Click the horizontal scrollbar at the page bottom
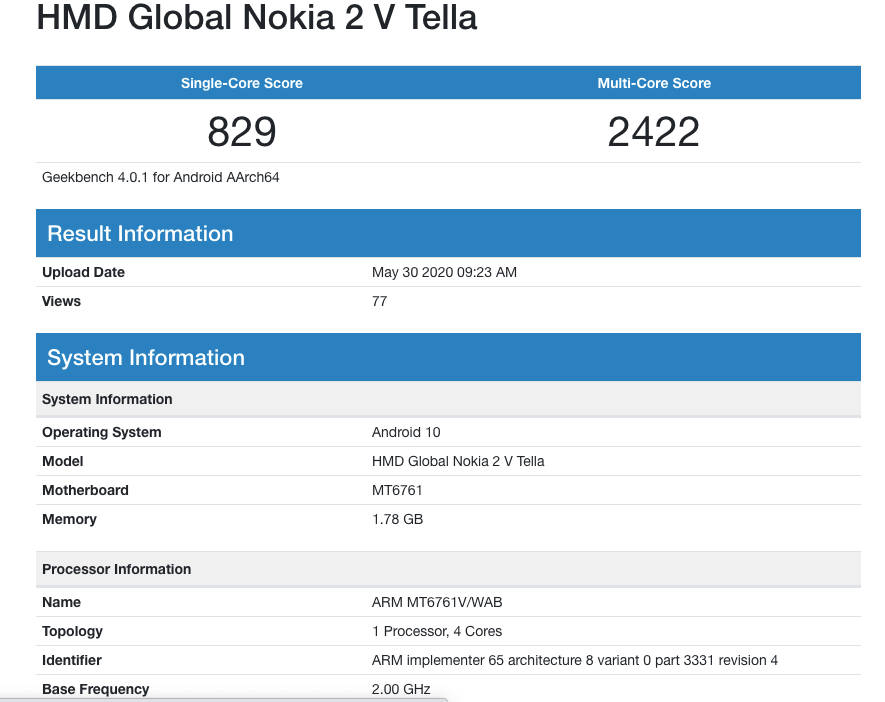Image resolution: width=885 pixels, height=702 pixels. coord(224,700)
